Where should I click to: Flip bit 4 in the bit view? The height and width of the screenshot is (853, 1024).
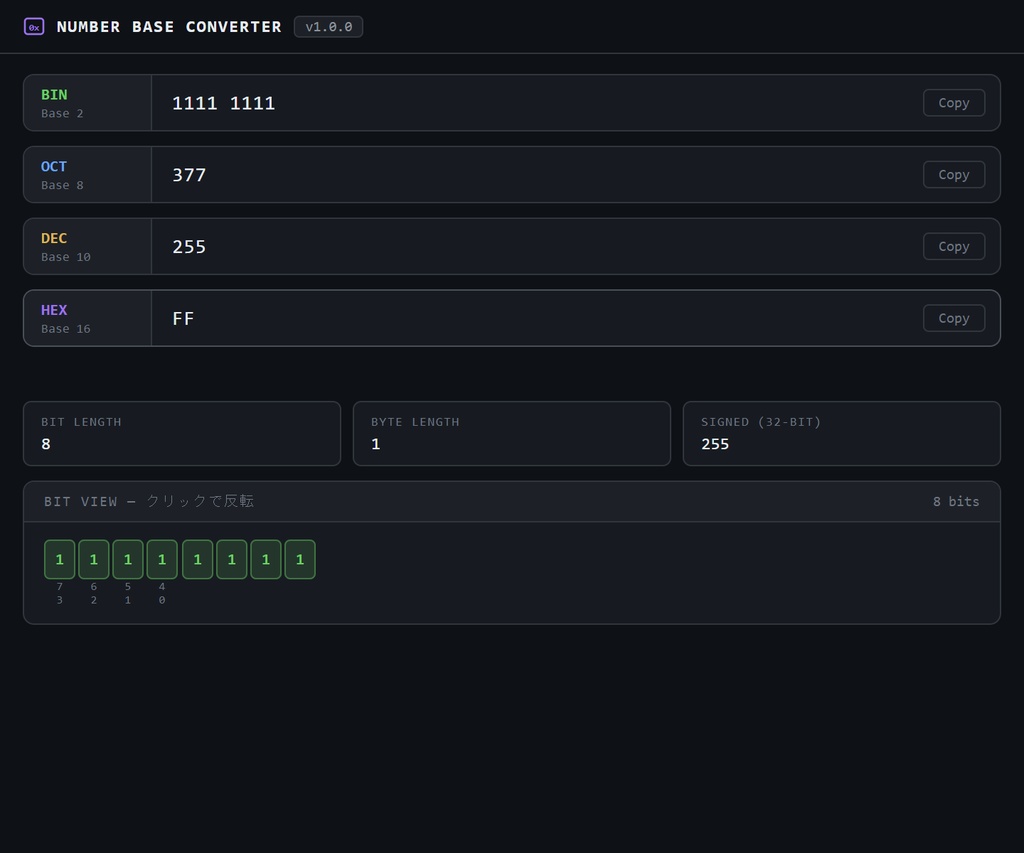point(162,559)
